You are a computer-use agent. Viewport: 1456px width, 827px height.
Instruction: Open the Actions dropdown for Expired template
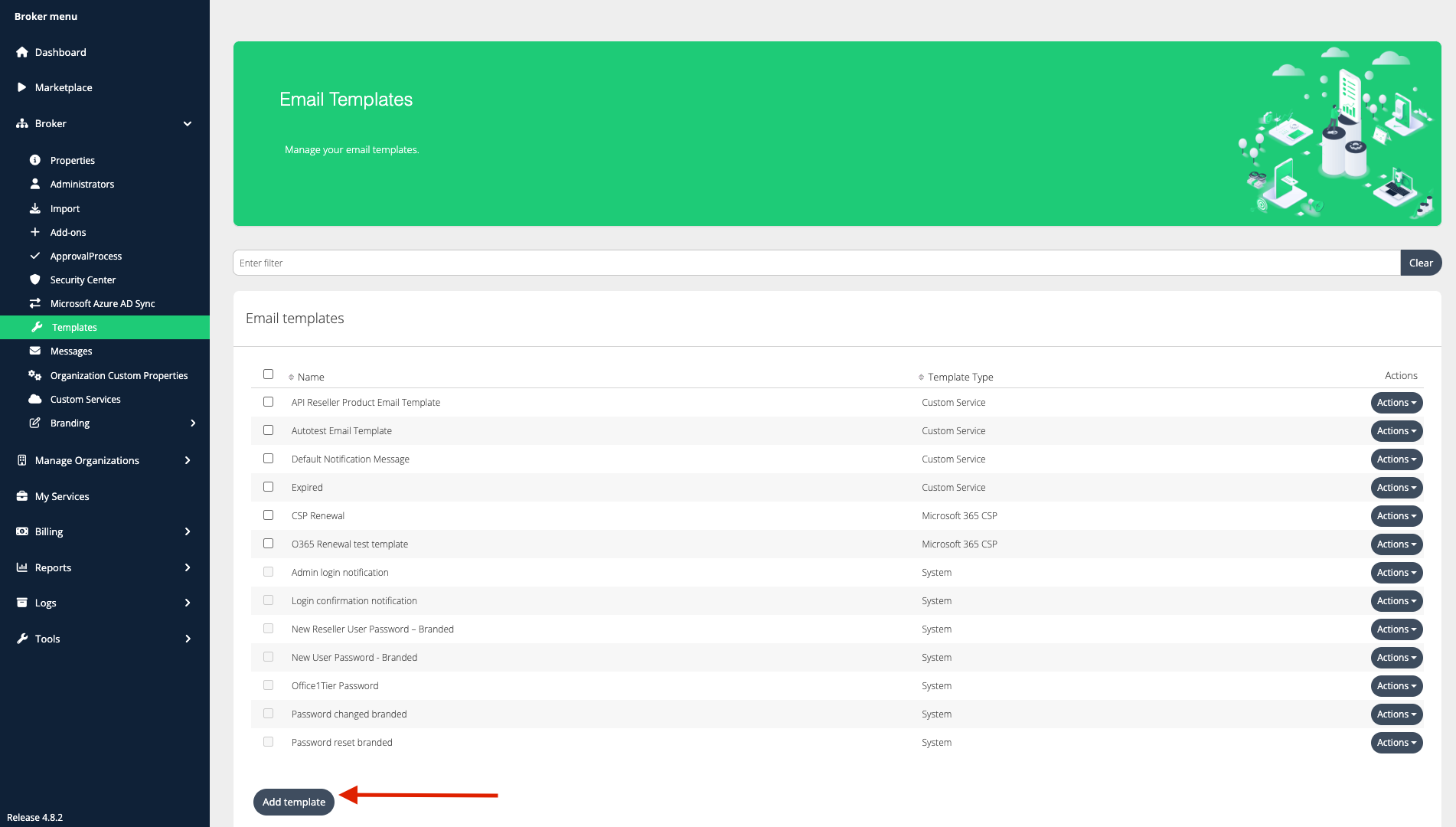click(x=1396, y=488)
